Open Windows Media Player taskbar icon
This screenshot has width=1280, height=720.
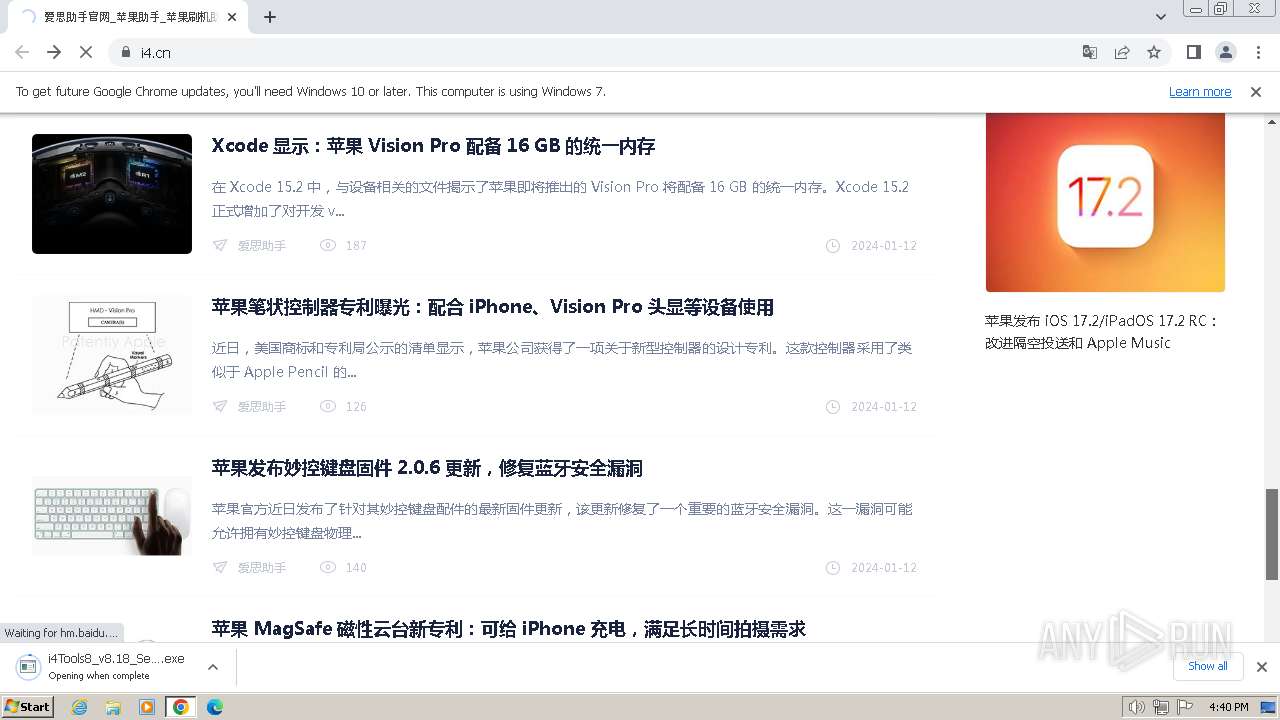pyautogui.click(x=147, y=707)
